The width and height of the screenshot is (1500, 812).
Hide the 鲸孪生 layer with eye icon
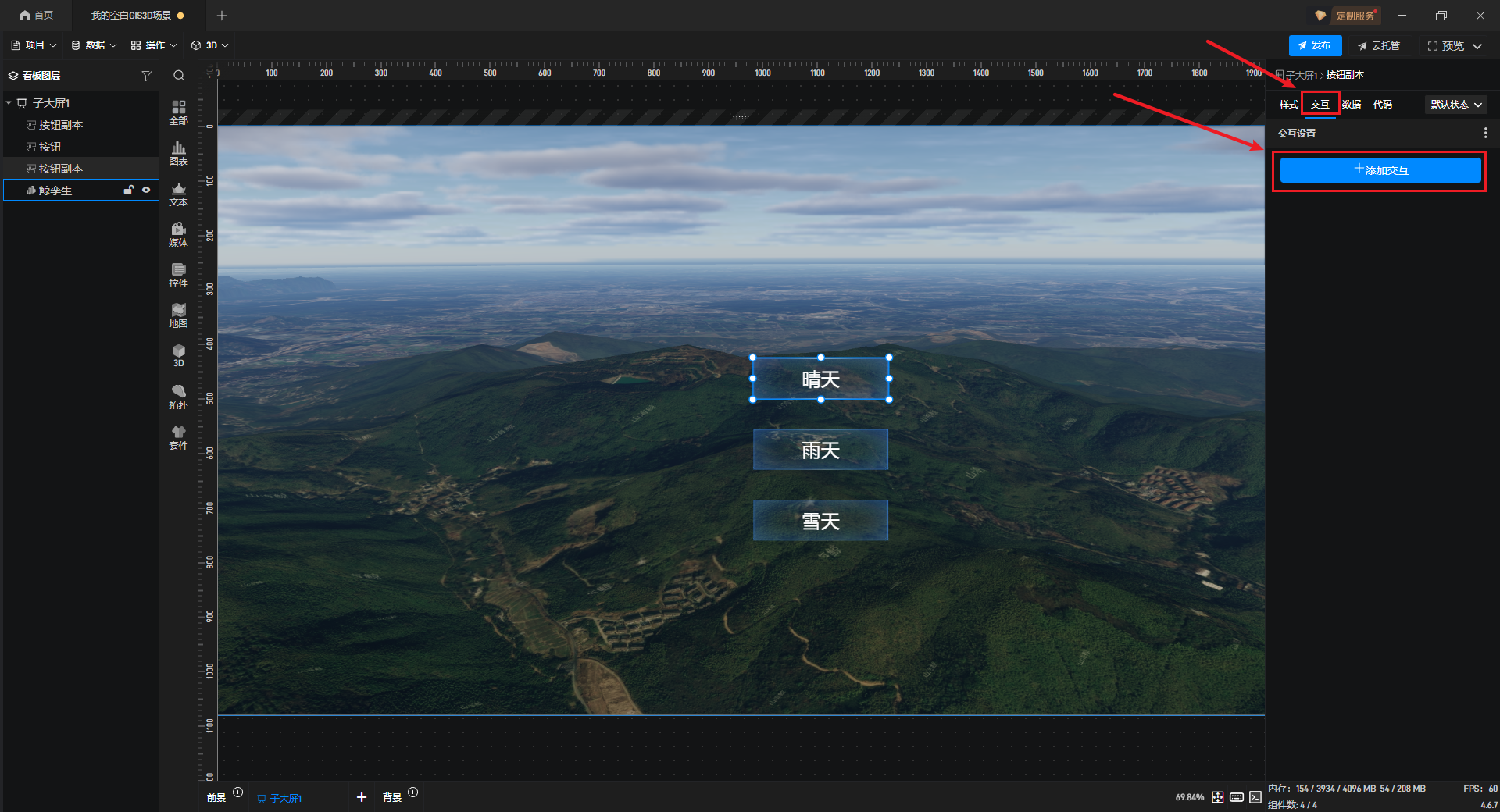pos(146,190)
